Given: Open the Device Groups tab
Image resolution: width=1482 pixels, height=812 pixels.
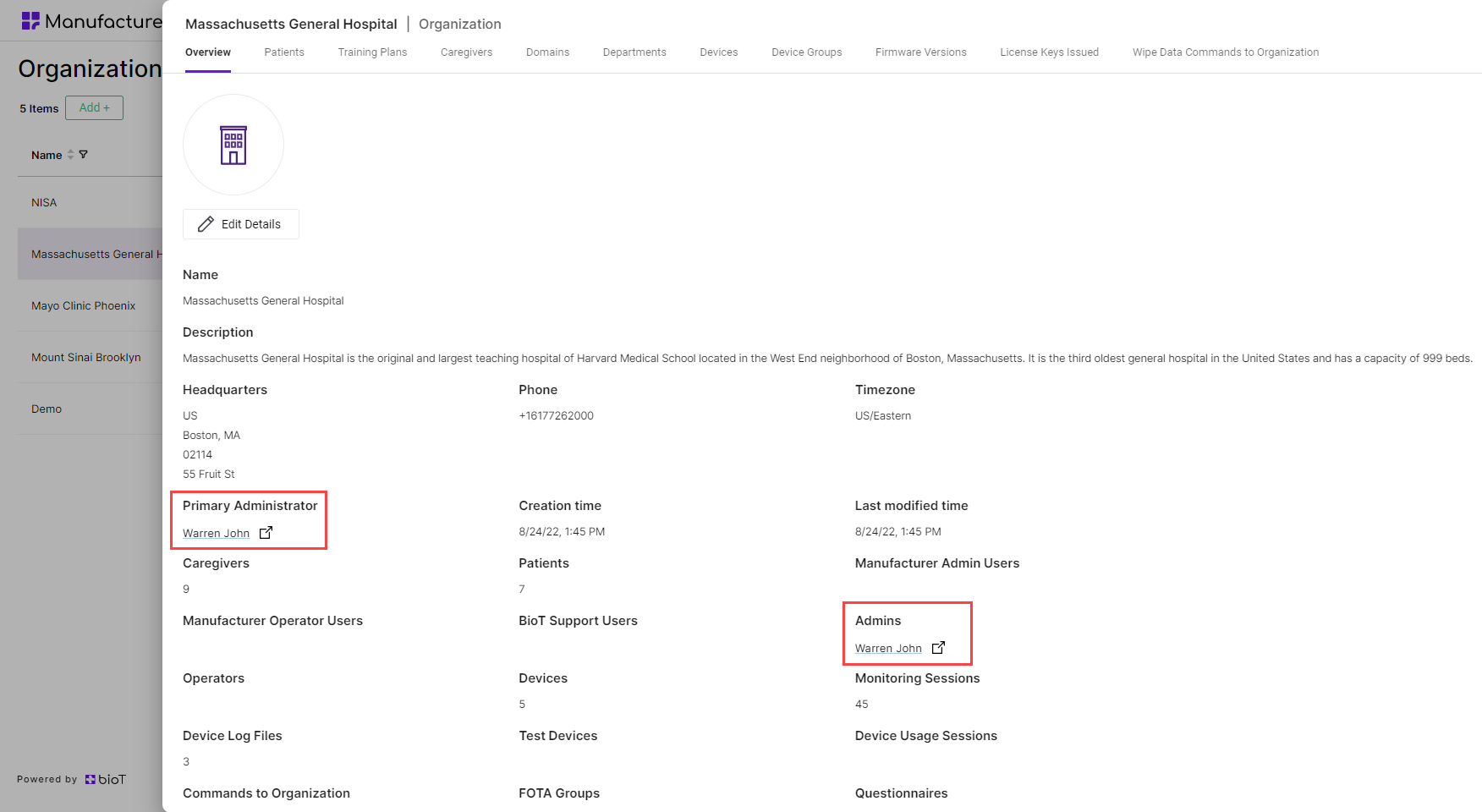Looking at the screenshot, I should (x=807, y=52).
